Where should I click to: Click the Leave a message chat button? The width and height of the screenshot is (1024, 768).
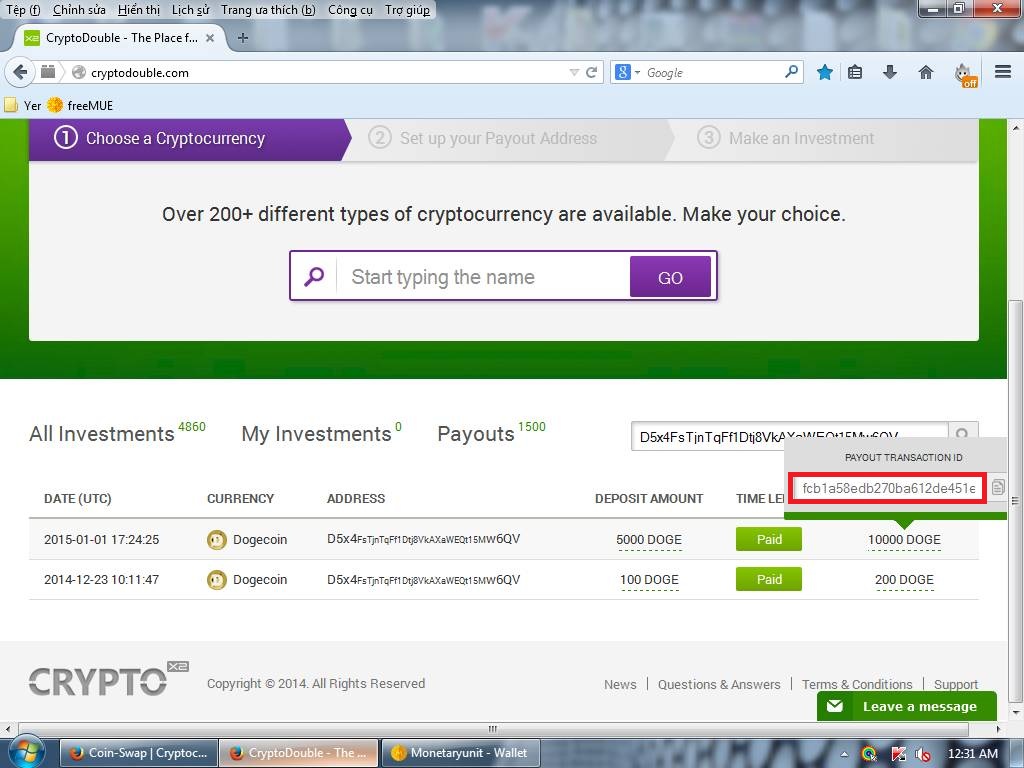point(906,706)
